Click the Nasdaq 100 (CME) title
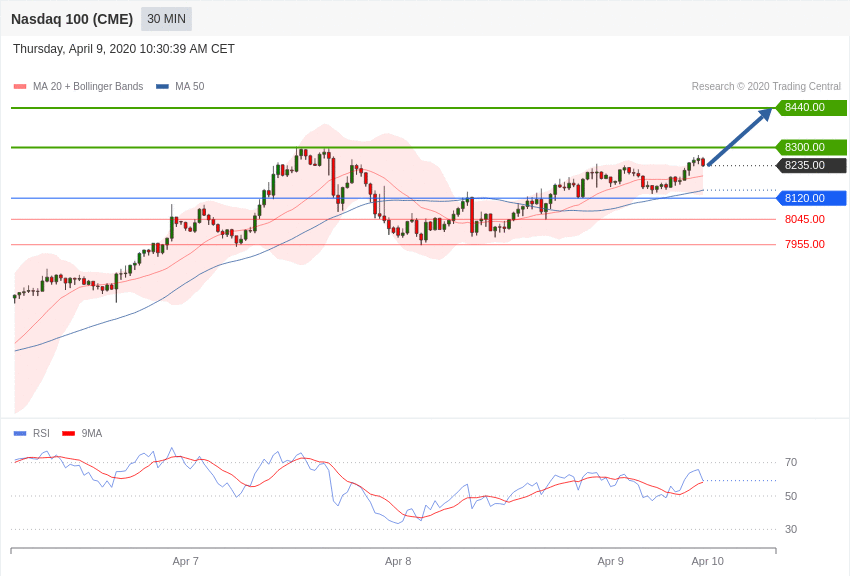The width and height of the screenshot is (850, 576). tap(72, 19)
